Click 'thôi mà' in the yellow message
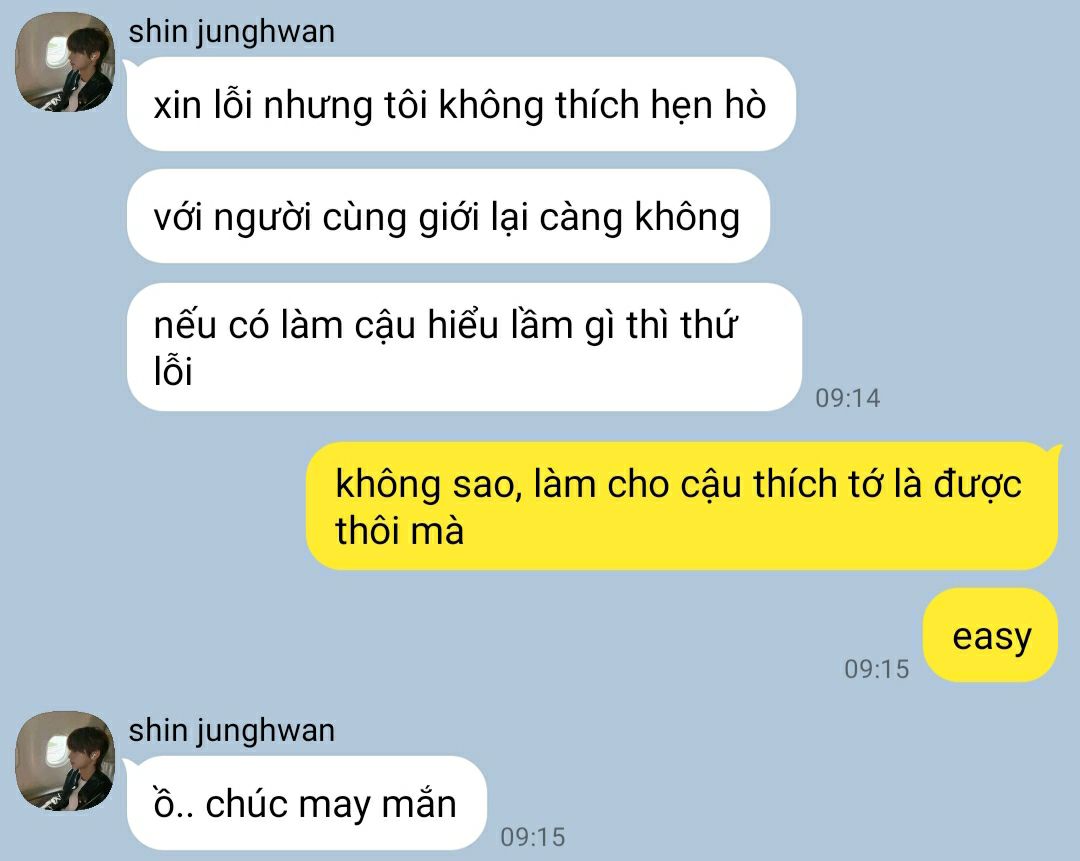The image size is (1080, 861). (x=399, y=531)
